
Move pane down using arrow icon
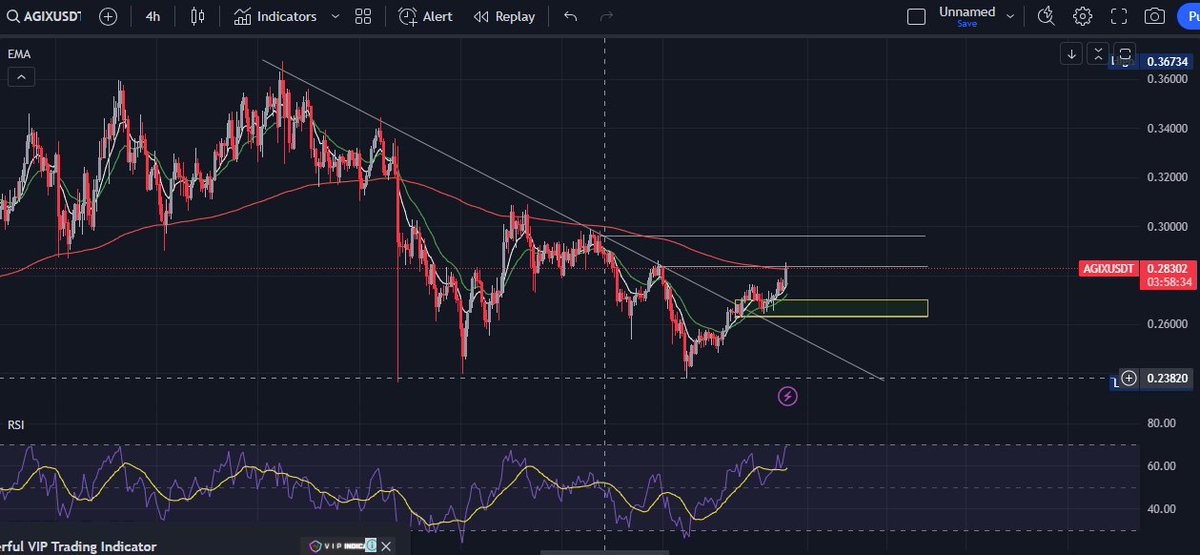tap(1072, 54)
